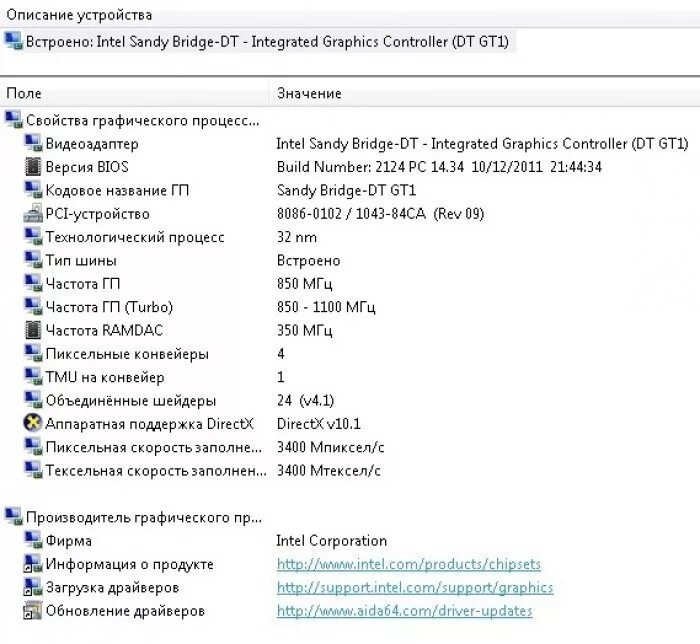This screenshot has height=644, width=700.
Task: Click the icon beside Объединённые шейдеры
Action: coord(33,400)
